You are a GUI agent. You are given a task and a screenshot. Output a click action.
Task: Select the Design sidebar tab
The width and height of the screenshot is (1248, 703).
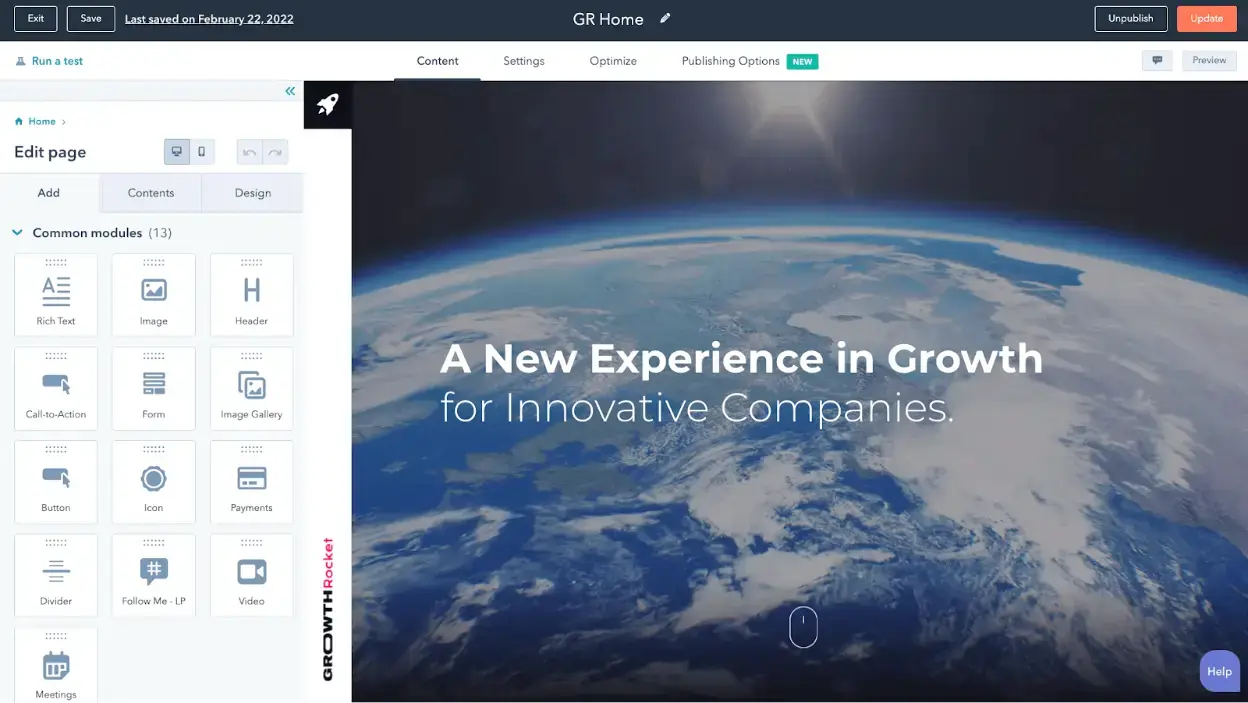tap(253, 193)
